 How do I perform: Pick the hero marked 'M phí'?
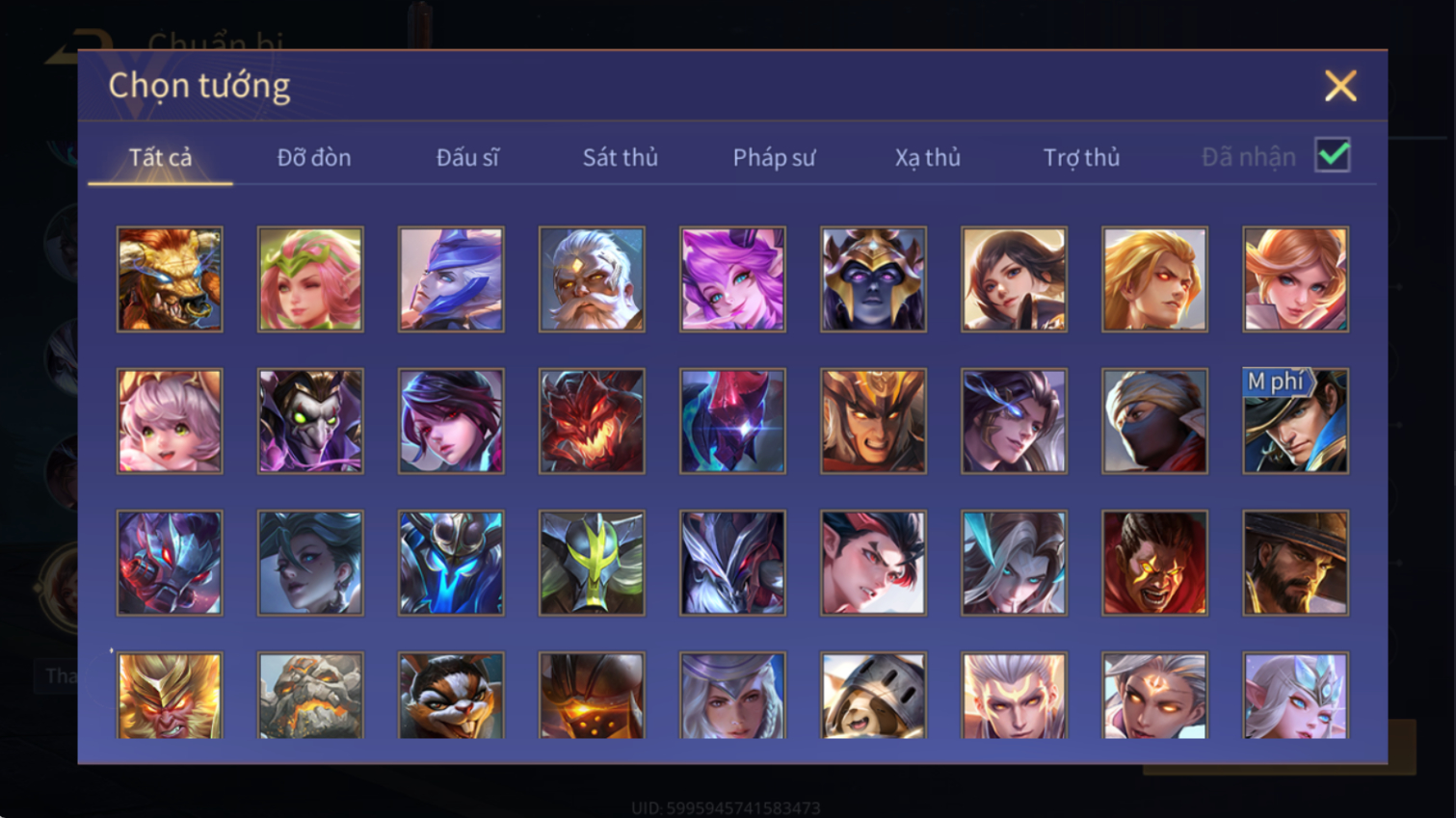[x=1295, y=421]
